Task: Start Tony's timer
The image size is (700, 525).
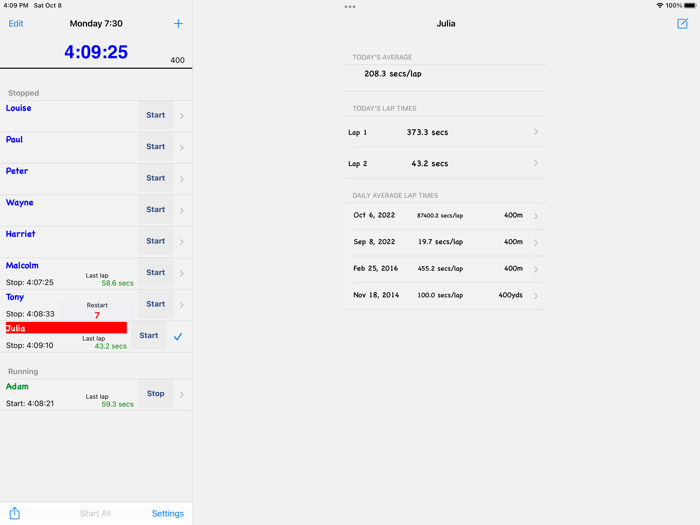Action: point(155,304)
